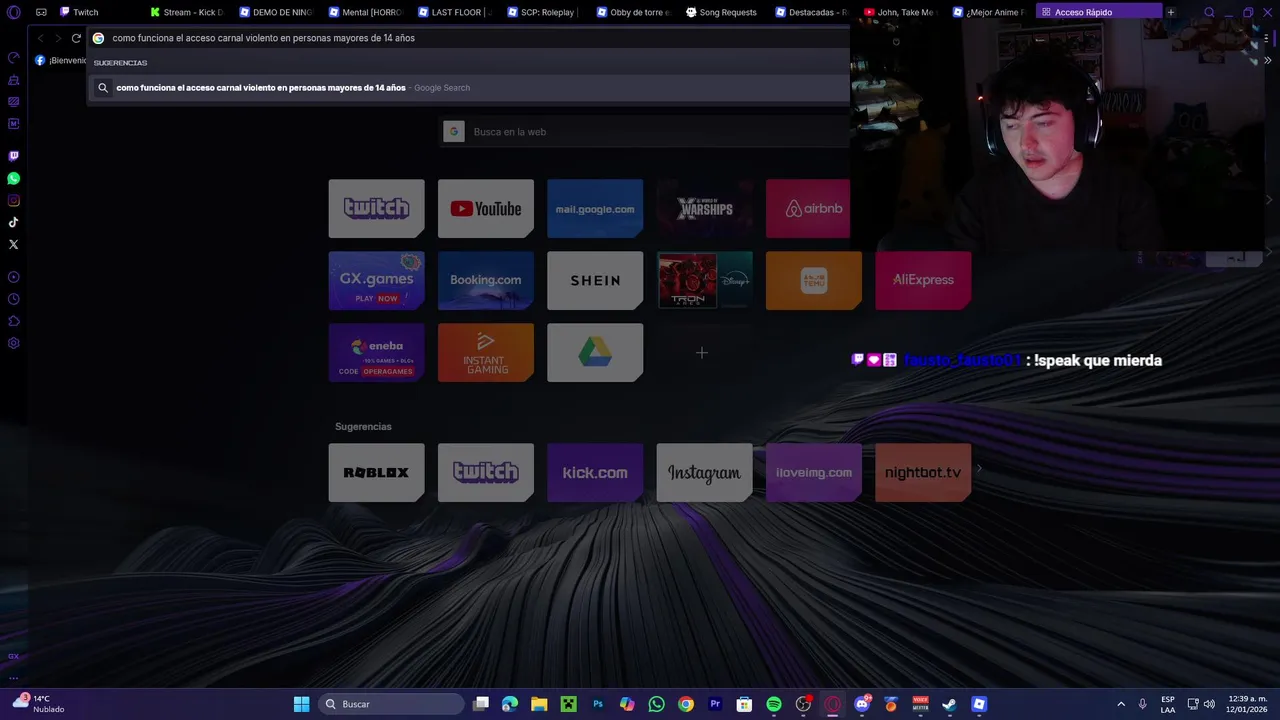
Task: Open Google Chrome from the taskbar
Action: pyautogui.click(x=686, y=704)
